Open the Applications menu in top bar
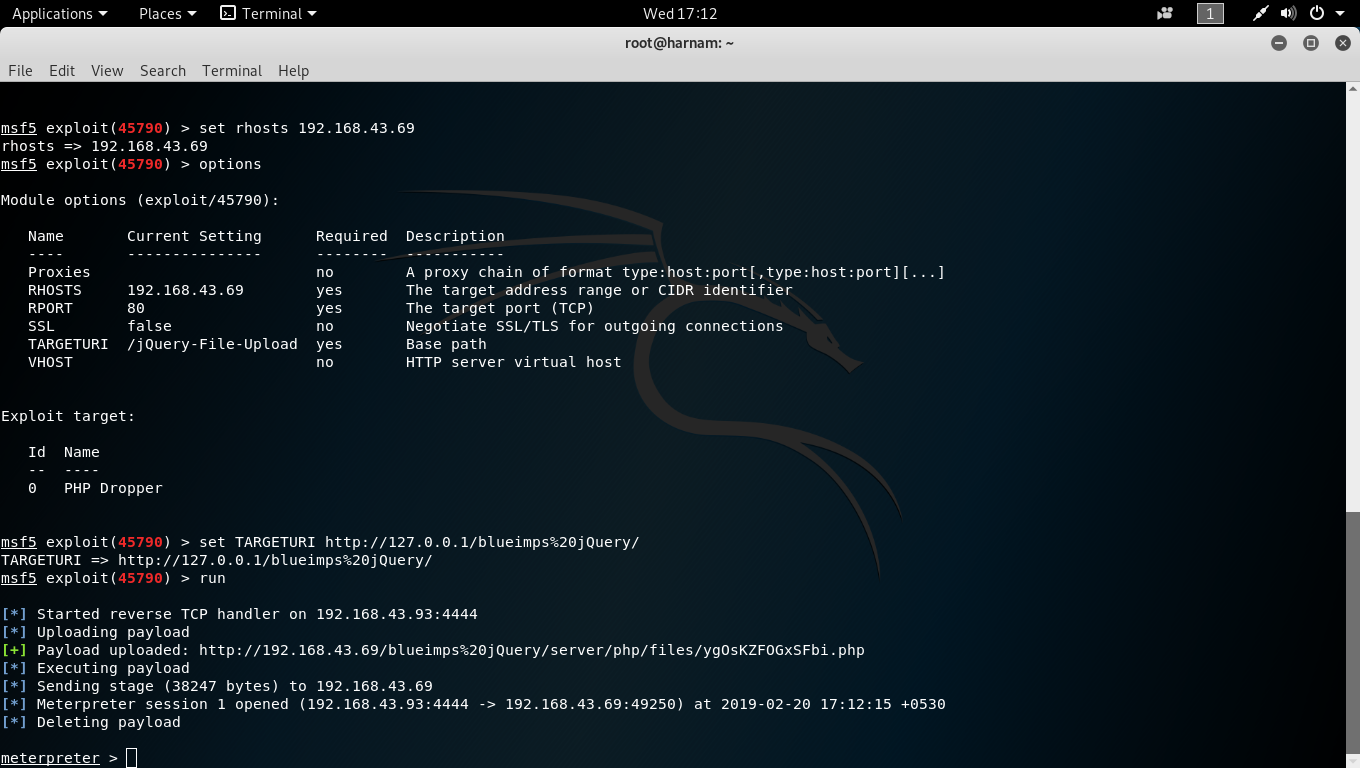Screen dimensions: 1360x768 [59, 13]
